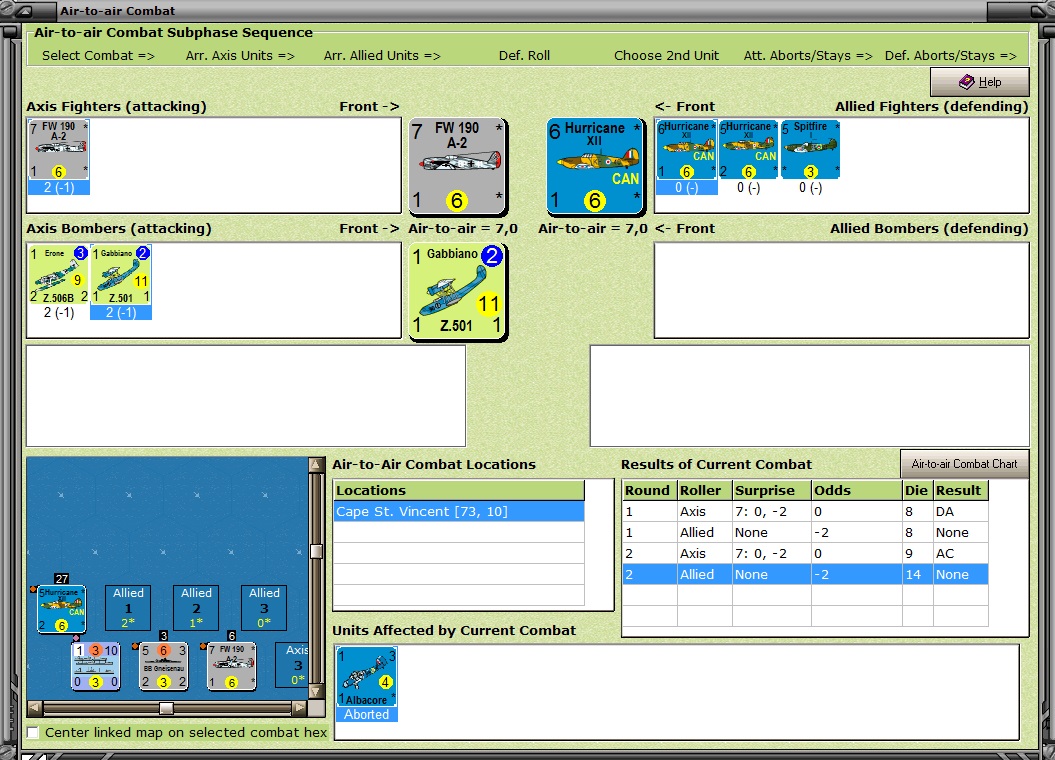Screen dimensions: 1055x760
Task: Click the Axis 3 box on the map
Action: pos(292,665)
